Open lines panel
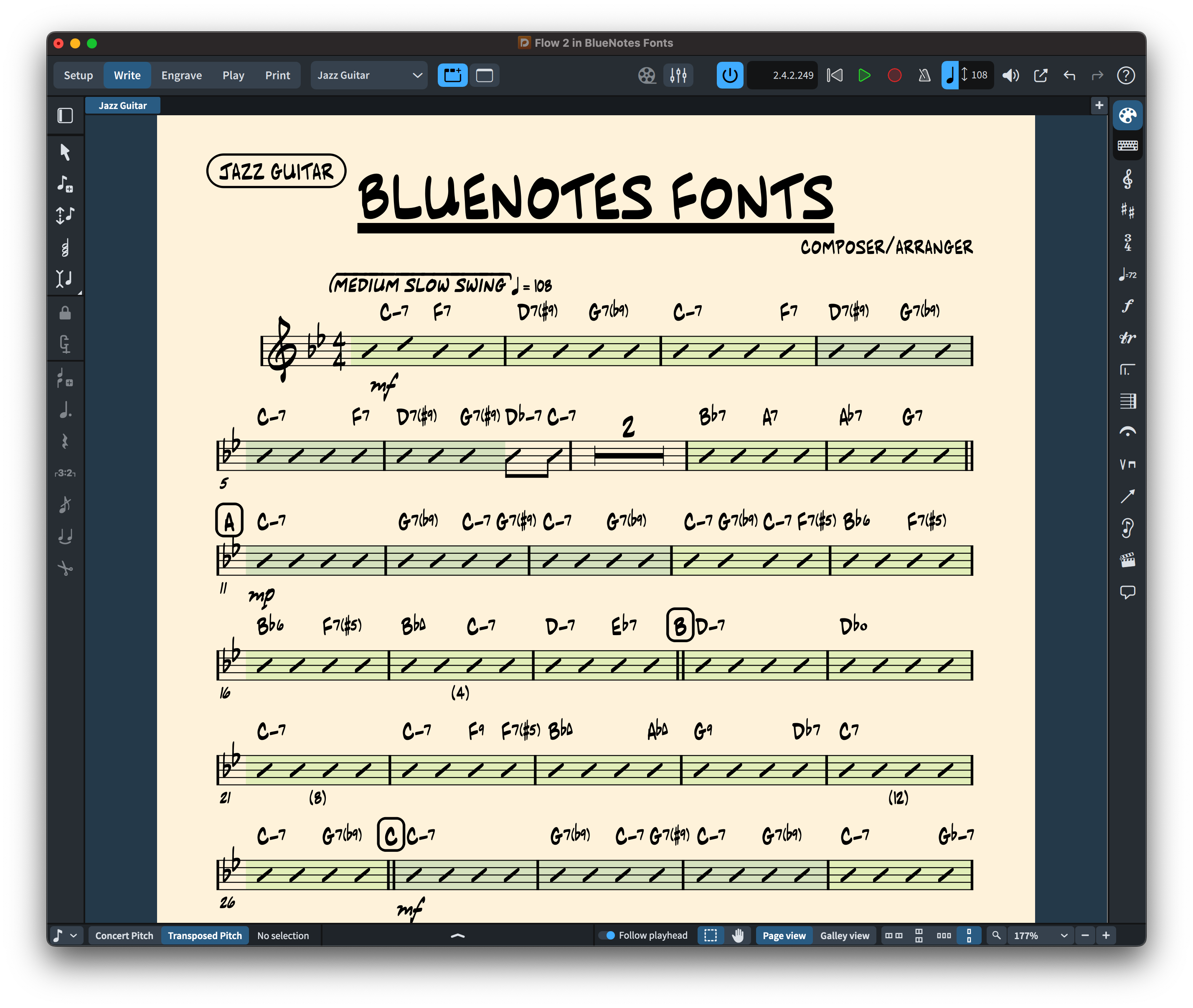The height and width of the screenshot is (1008, 1193). [1127, 496]
